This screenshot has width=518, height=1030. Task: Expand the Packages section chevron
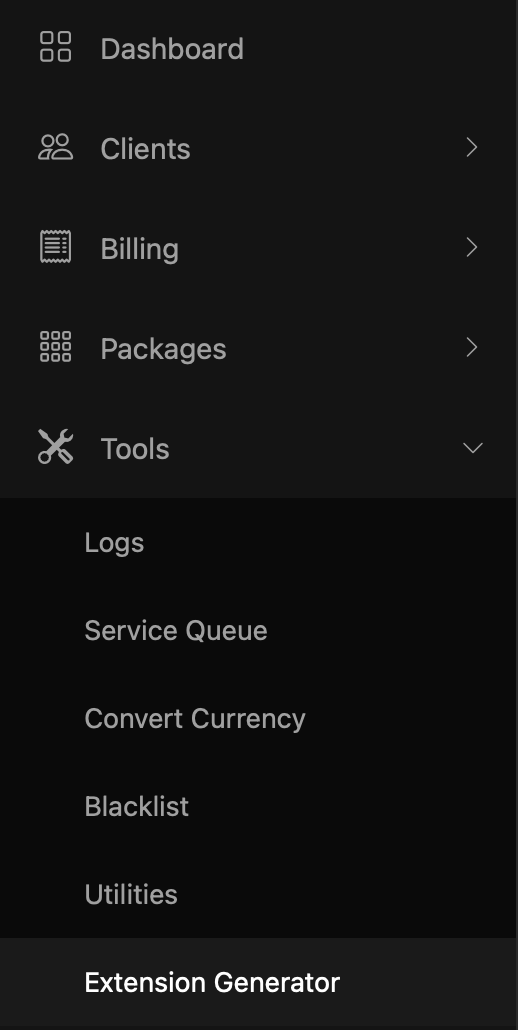click(x=471, y=347)
